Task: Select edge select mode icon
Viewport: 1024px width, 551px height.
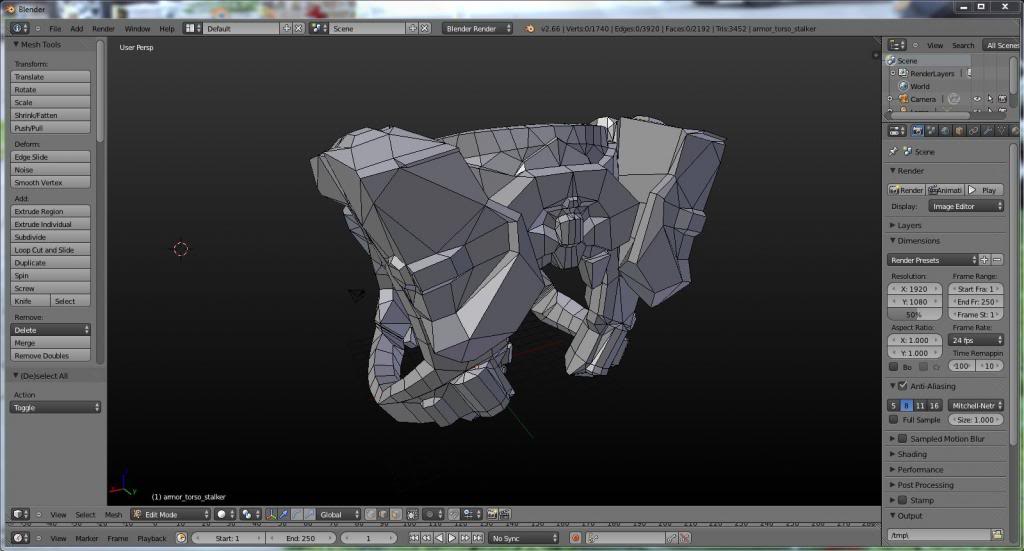Action: pos(383,514)
